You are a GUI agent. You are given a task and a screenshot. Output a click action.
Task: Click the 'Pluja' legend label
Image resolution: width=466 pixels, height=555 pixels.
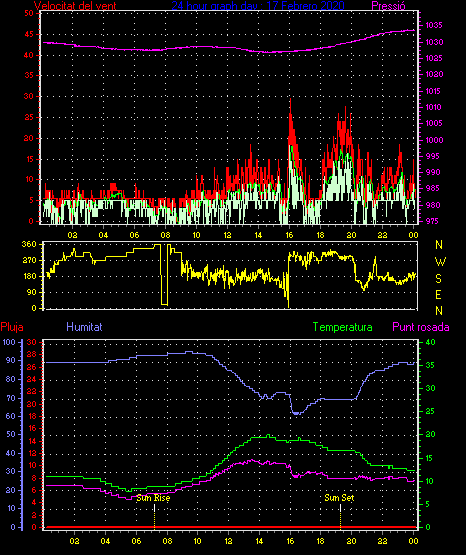(12, 327)
